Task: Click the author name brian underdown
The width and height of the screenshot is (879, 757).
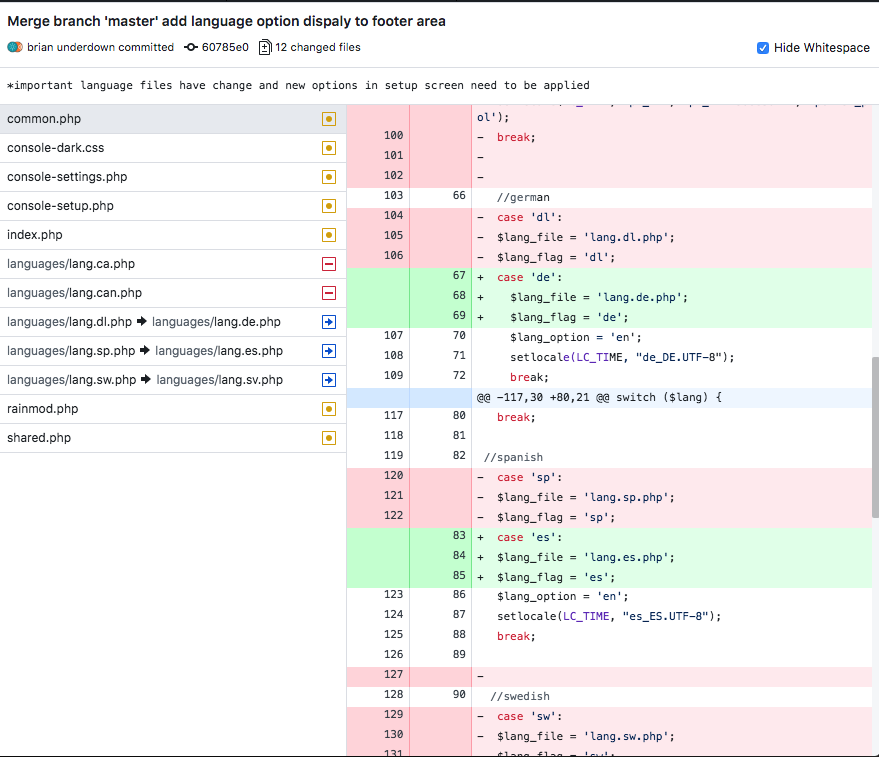Action: click(x=100, y=47)
